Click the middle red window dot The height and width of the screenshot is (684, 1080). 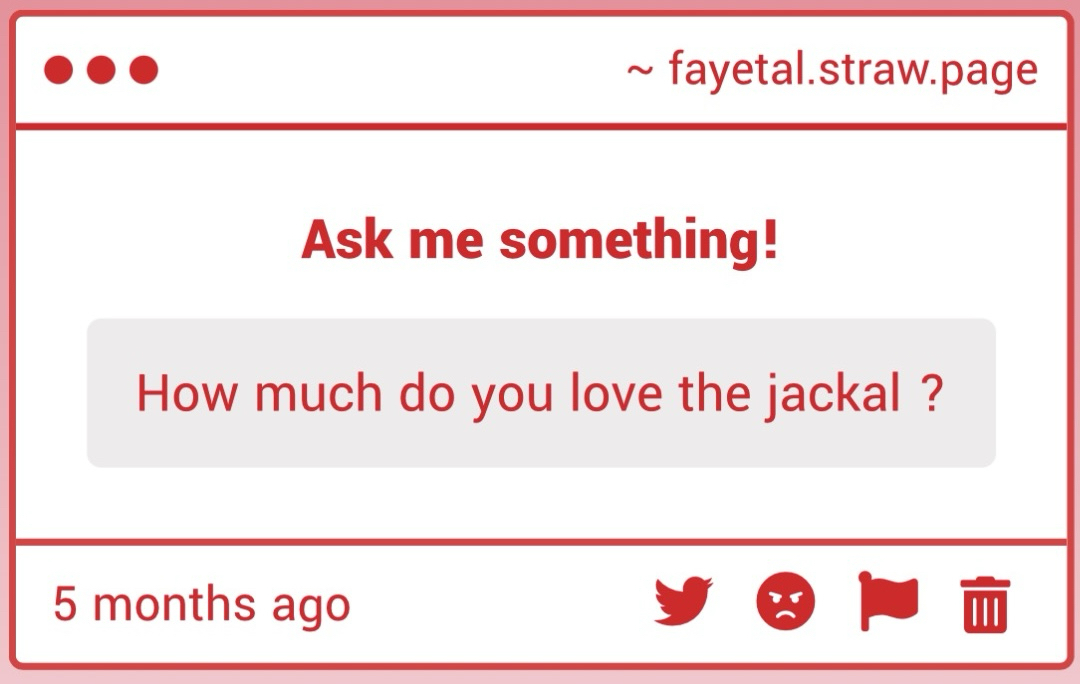(101, 70)
